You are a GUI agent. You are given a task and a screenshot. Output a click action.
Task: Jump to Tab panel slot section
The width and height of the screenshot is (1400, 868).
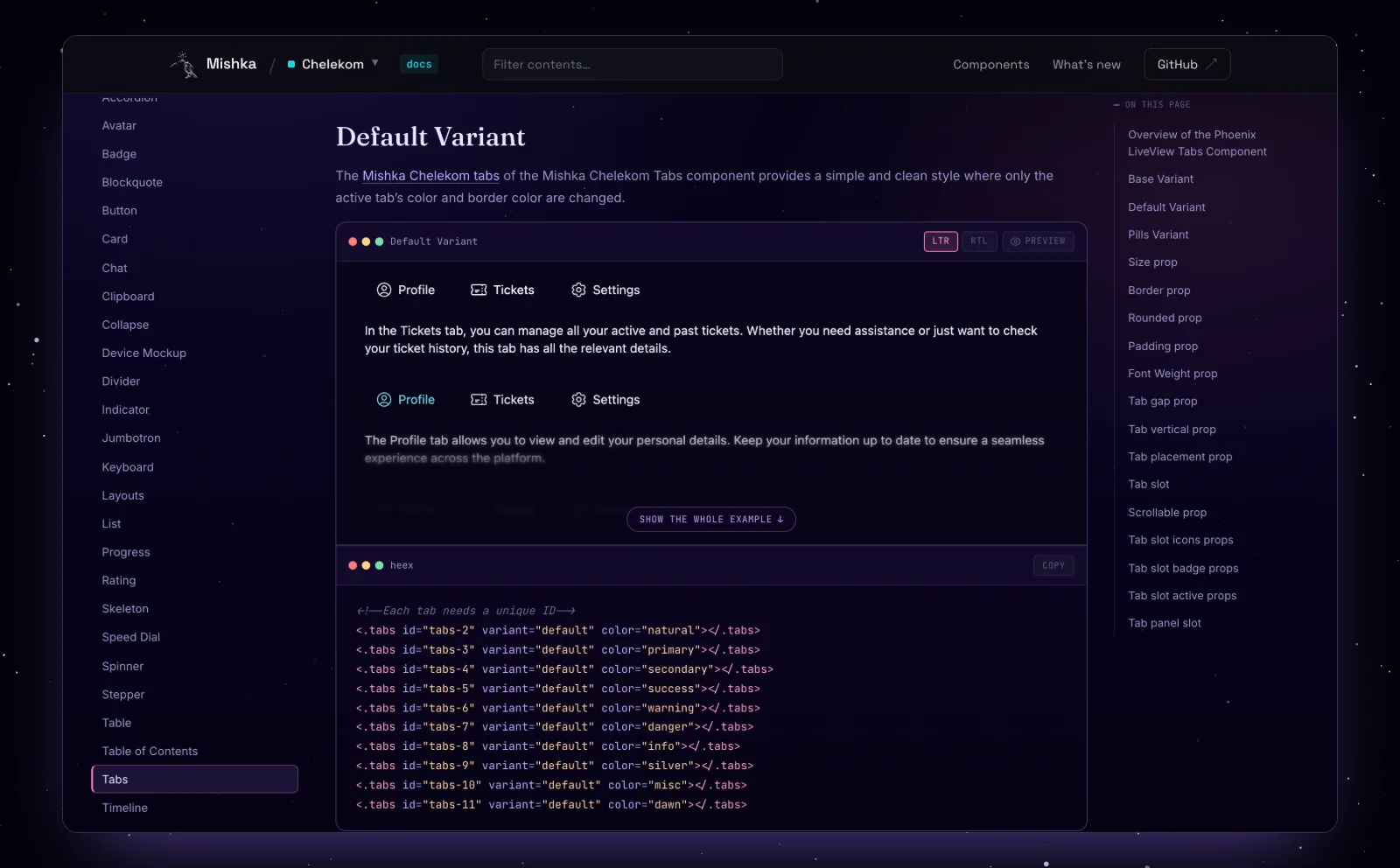point(1165,623)
